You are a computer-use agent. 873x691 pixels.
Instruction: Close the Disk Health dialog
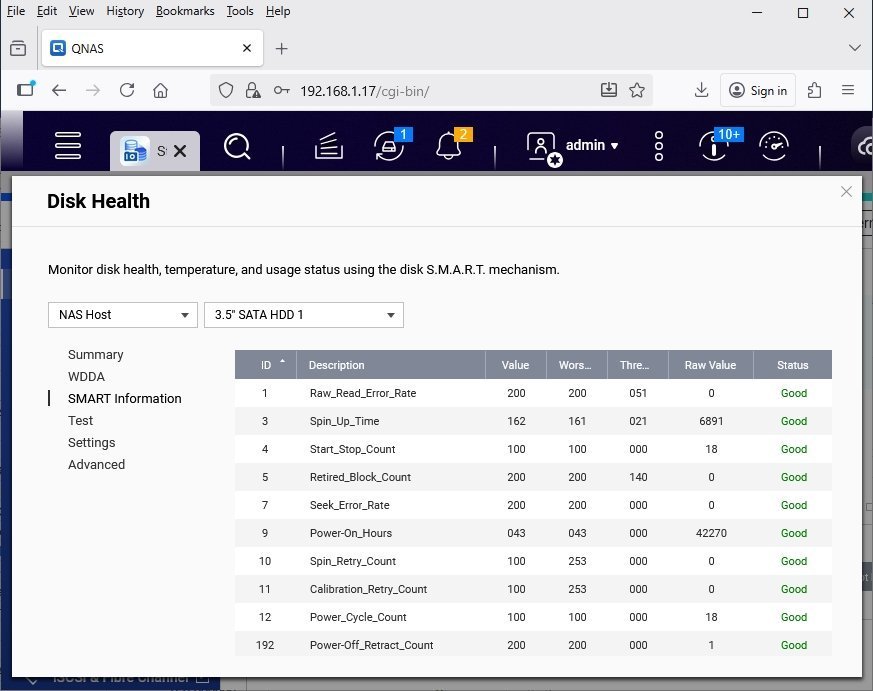point(846,192)
